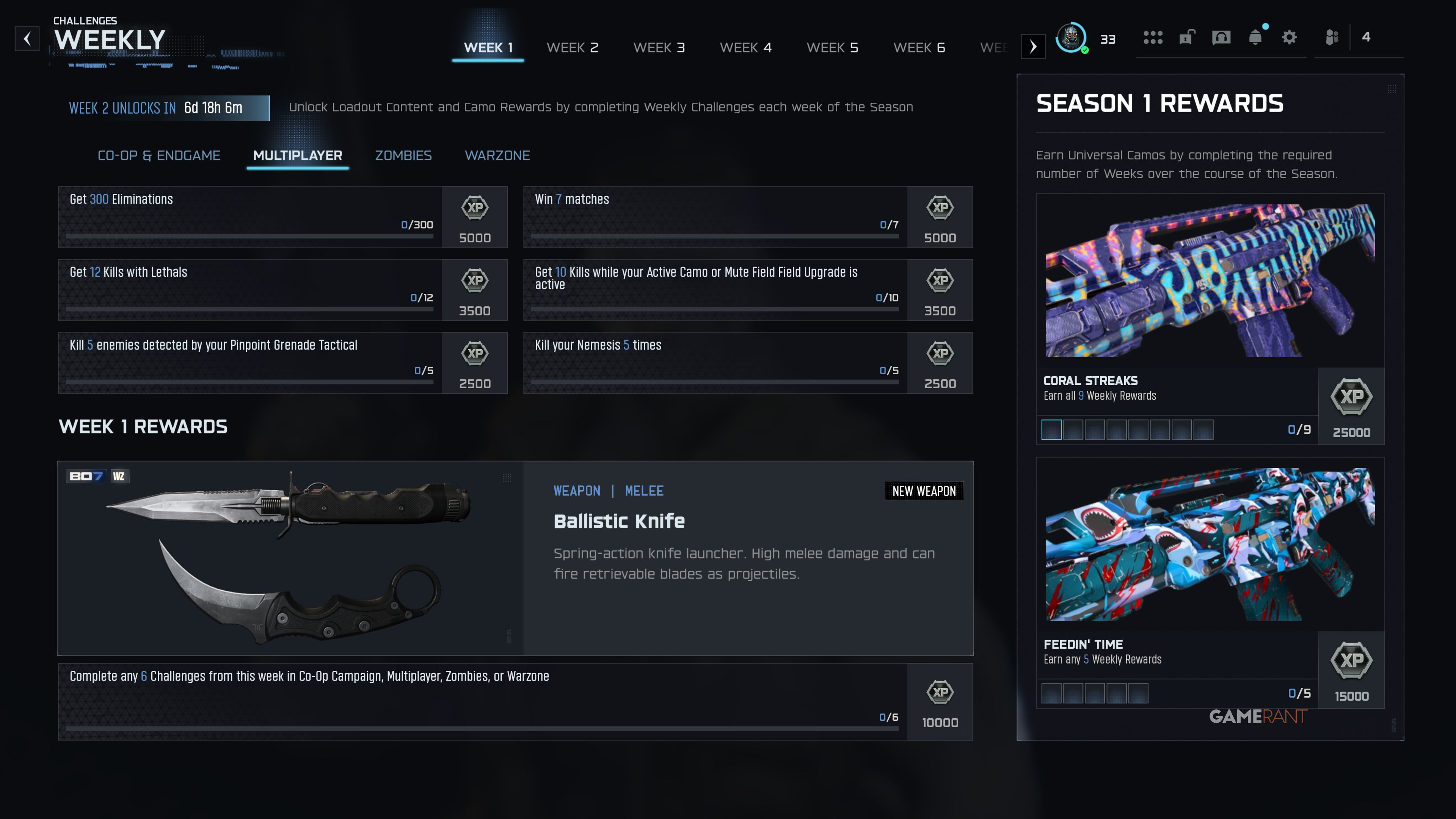Select the Co-Op & Endgame tab
Screen dimensions: 1456x819
tap(159, 155)
